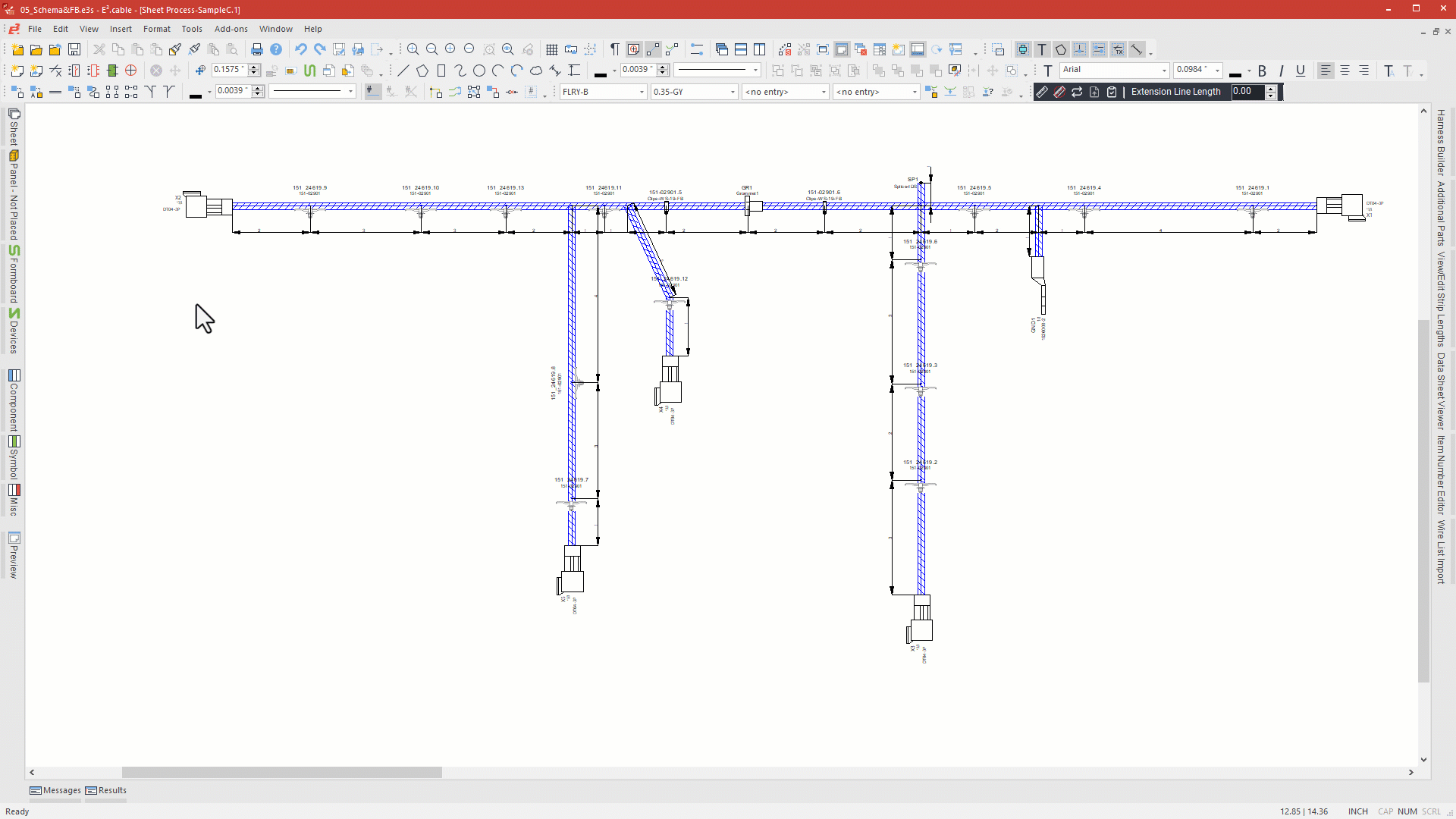1456x819 pixels.
Task: Click the ruler measurement icon near Extension Line Length
Action: 1042,92
